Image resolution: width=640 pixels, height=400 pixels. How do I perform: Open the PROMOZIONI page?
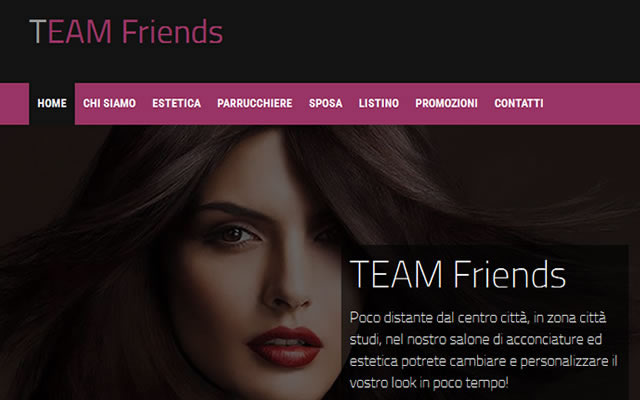click(x=447, y=104)
